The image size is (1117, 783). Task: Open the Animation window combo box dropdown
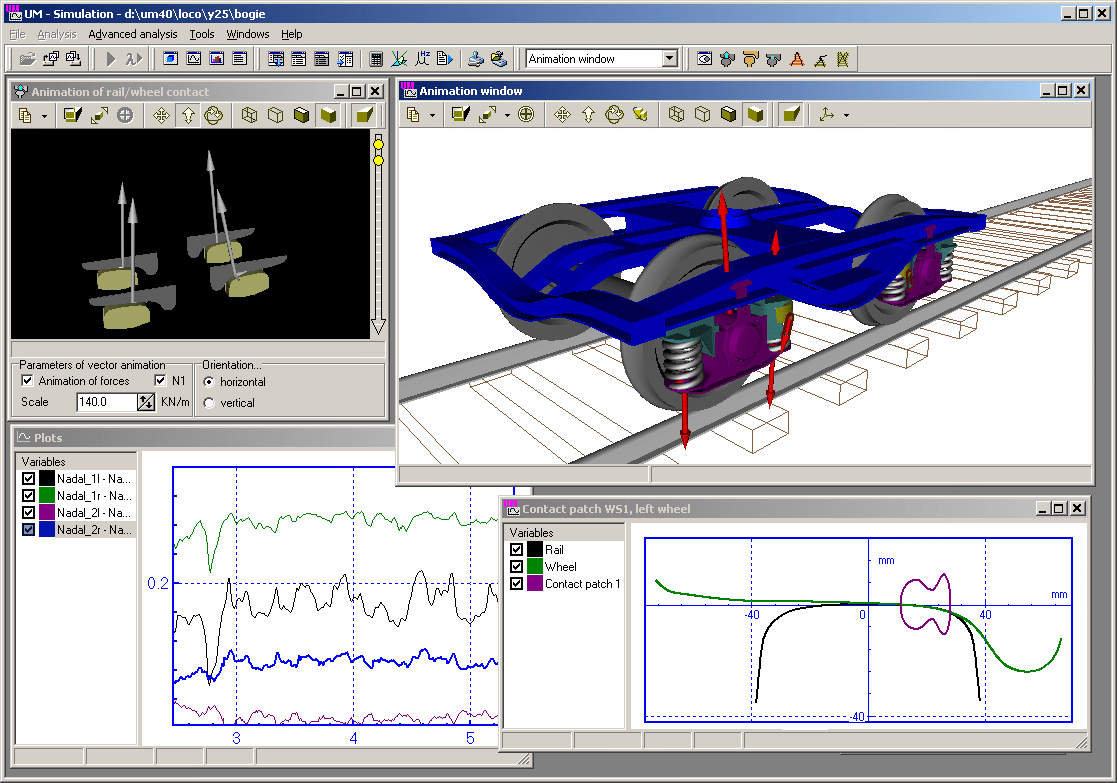point(670,59)
